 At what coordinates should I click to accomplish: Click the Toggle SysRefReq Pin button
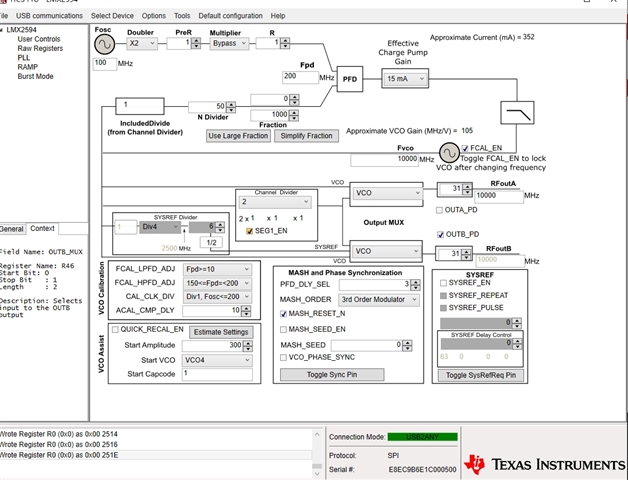[x=481, y=375]
